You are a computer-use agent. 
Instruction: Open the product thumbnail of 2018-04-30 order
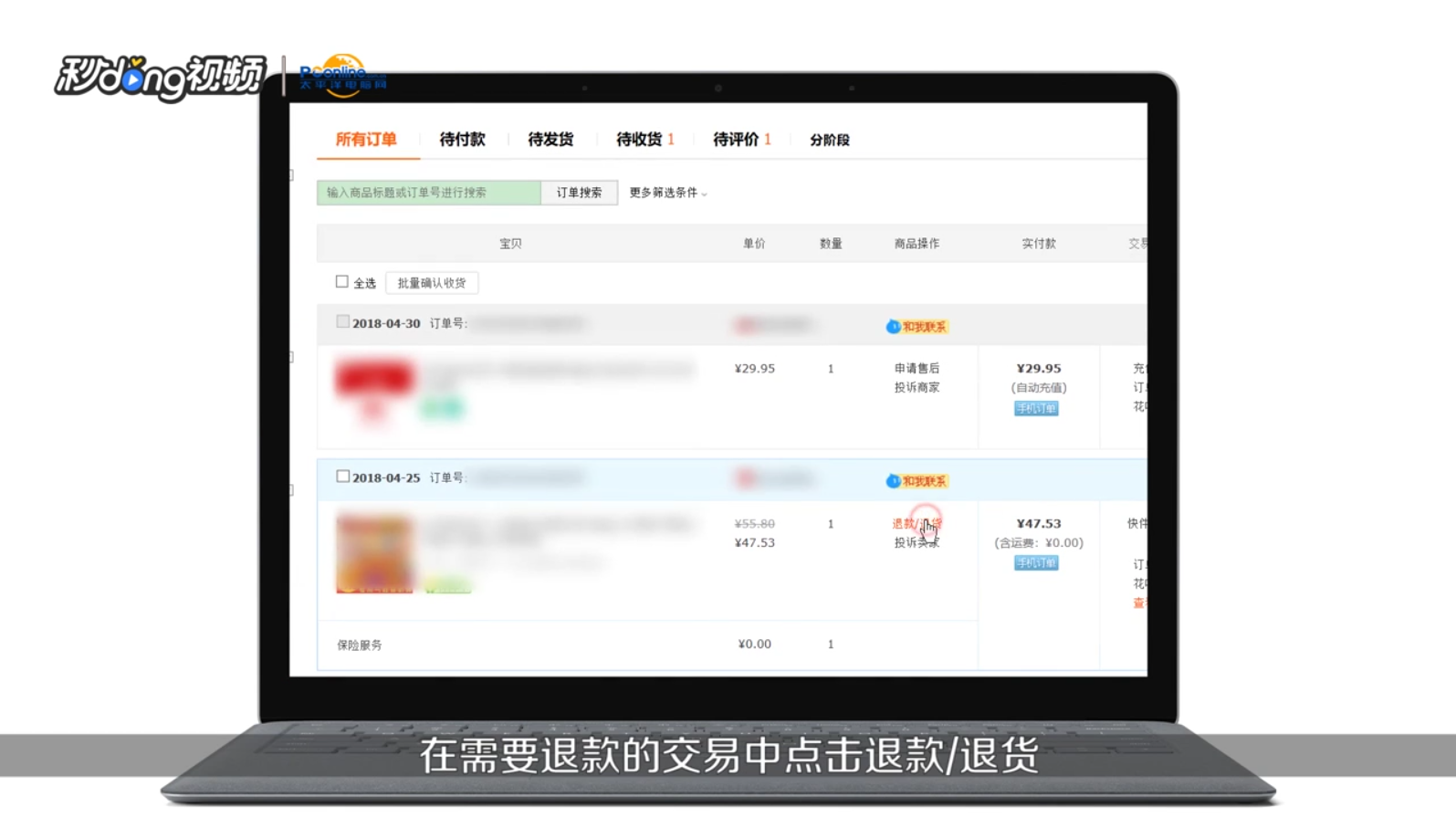(374, 391)
